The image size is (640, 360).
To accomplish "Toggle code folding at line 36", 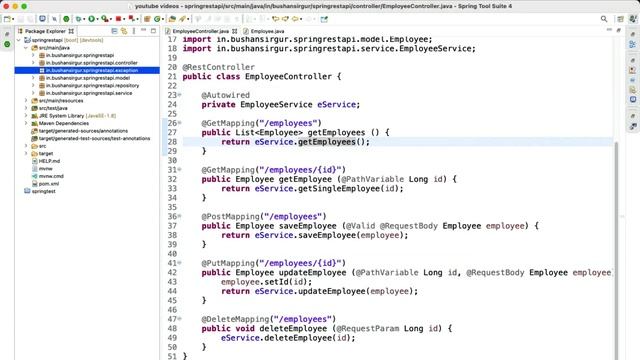I will point(180,216).
